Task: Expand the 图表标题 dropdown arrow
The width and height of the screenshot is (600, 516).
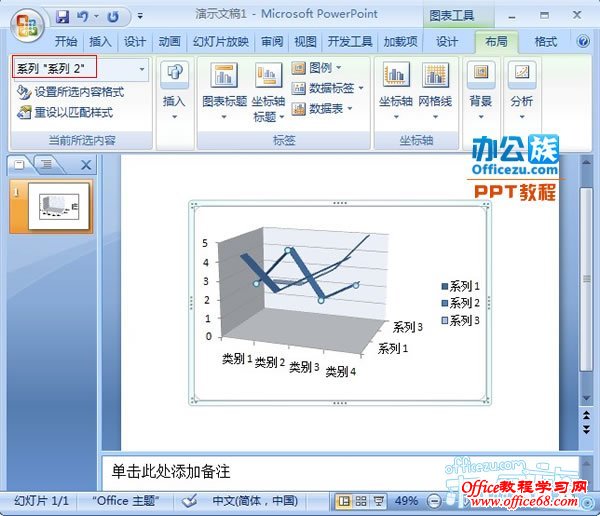Action: coord(224,117)
